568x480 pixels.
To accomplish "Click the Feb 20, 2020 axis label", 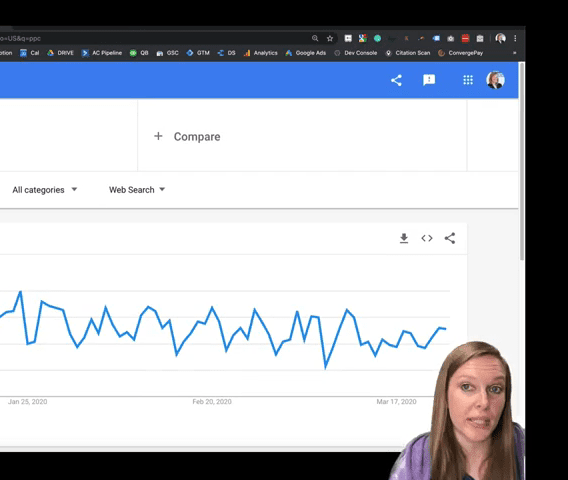I will coord(212,402).
